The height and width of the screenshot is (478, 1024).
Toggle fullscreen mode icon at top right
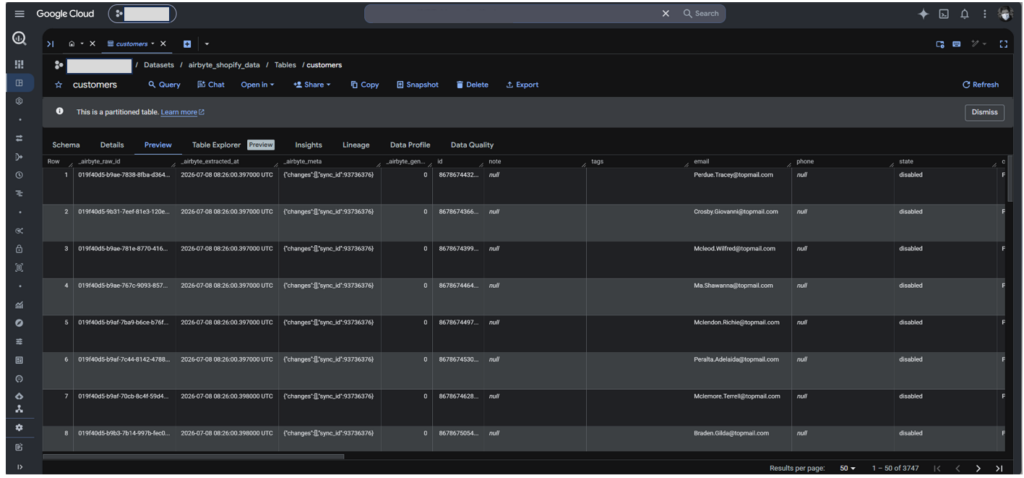tap(1004, 44)
